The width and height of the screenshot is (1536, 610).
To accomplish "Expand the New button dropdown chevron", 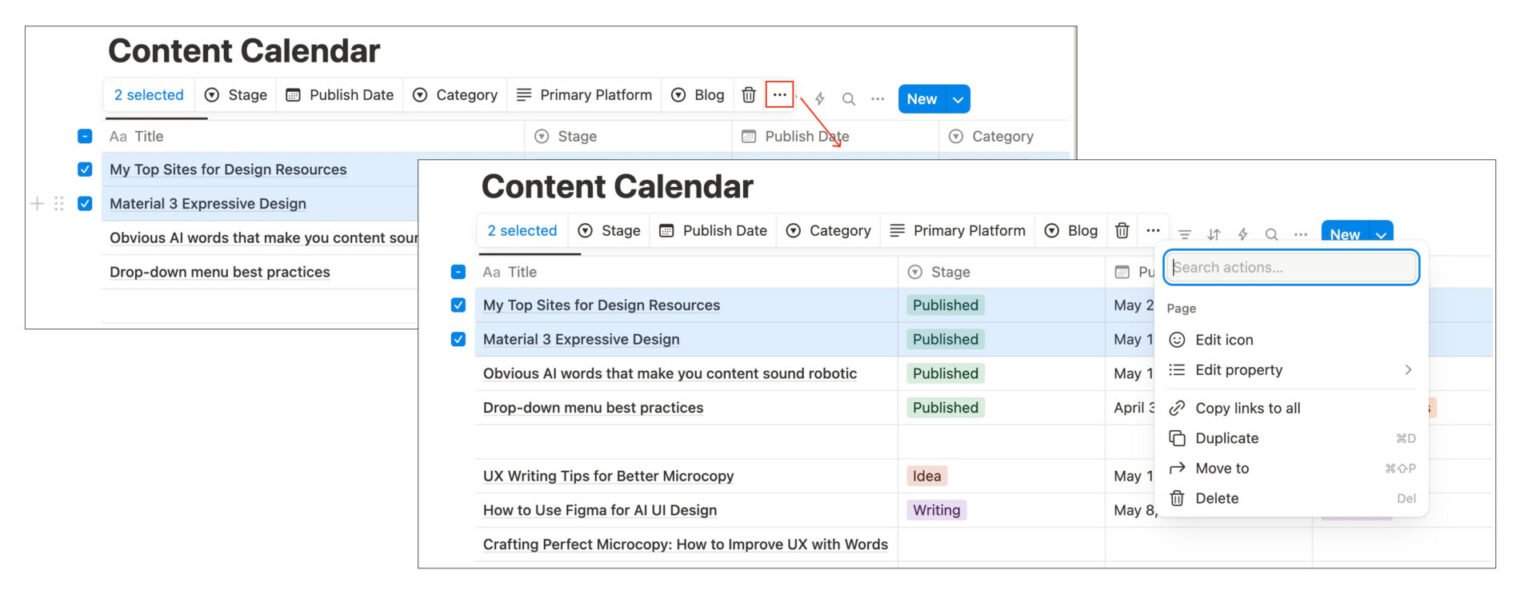I will (1382, 233).
